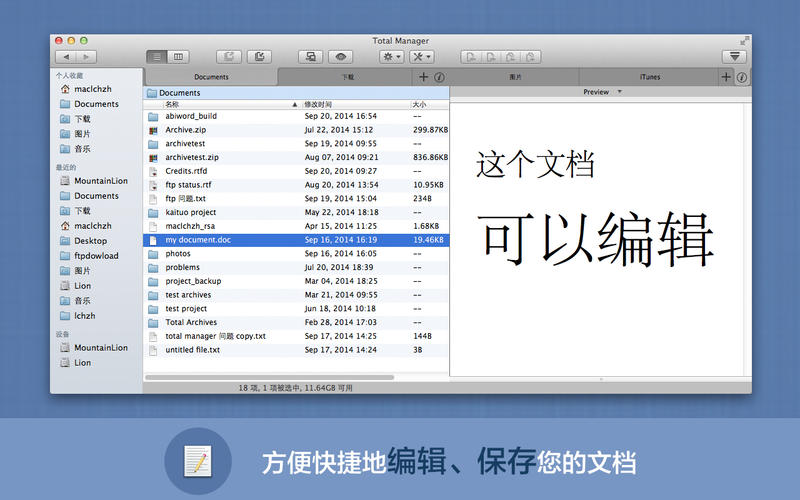This screenshot has width=800, height=500.
Task: Switch to the iTunes tab
Action: point(650,77)
